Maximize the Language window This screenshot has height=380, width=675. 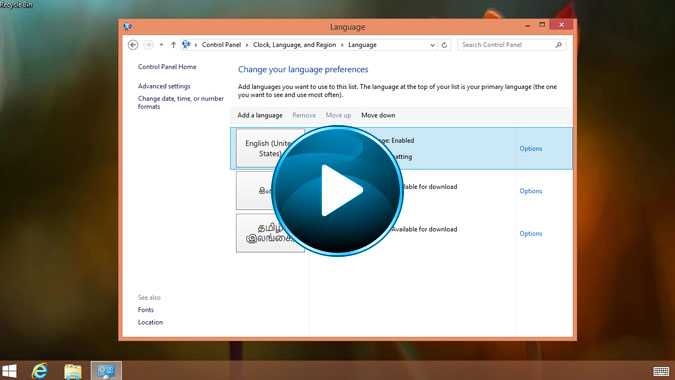(542, 25)
